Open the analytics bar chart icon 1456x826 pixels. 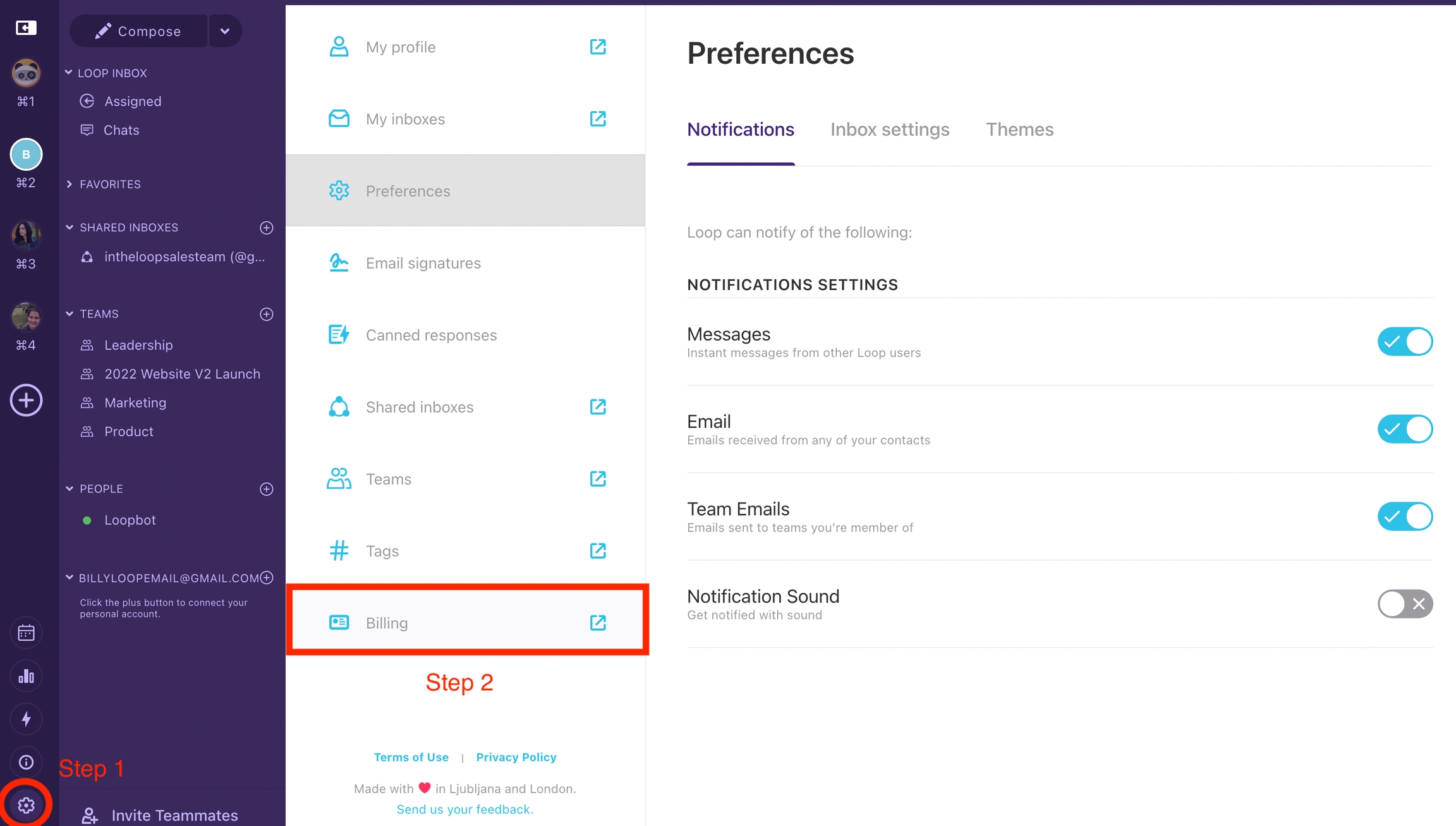(x=26, y=676)
